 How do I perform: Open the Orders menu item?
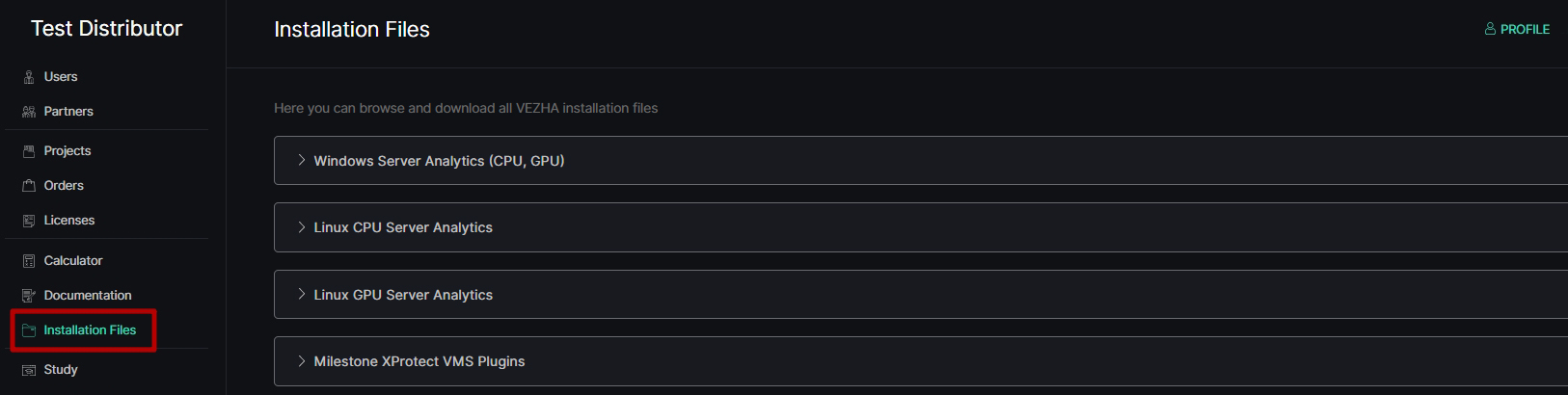pyautogui.click(x=64, y=186)
